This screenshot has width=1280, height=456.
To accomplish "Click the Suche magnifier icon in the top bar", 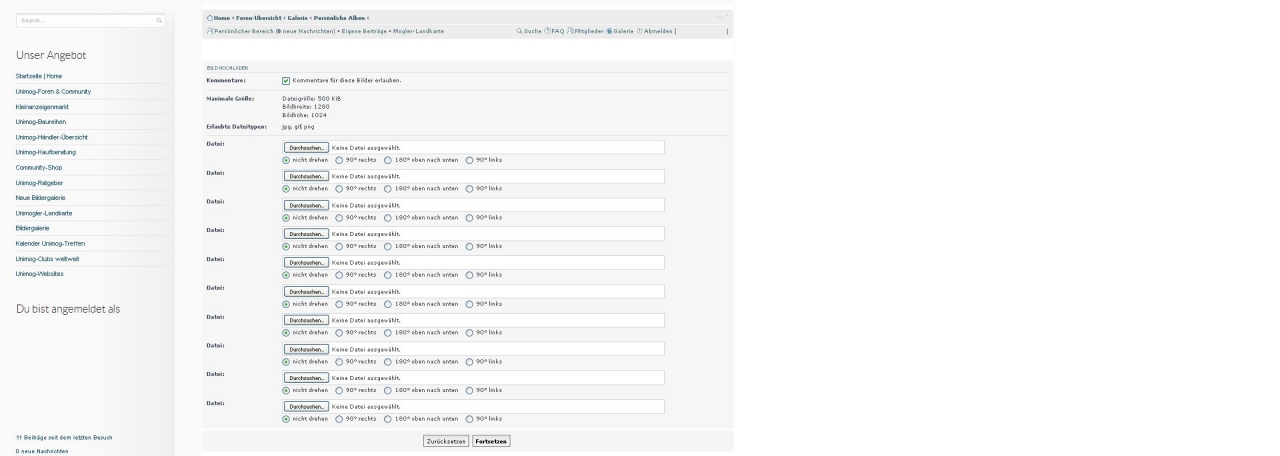I will (x=519, y=31).
